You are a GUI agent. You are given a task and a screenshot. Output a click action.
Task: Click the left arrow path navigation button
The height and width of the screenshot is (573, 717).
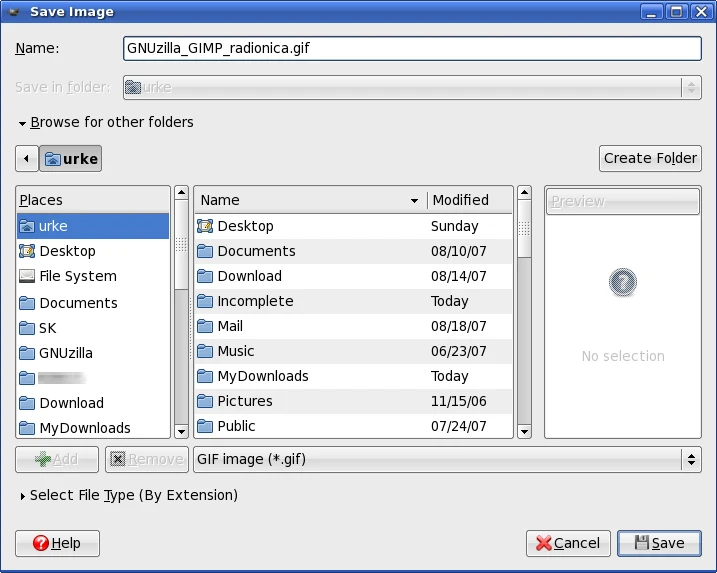click(x=27, y=159)
